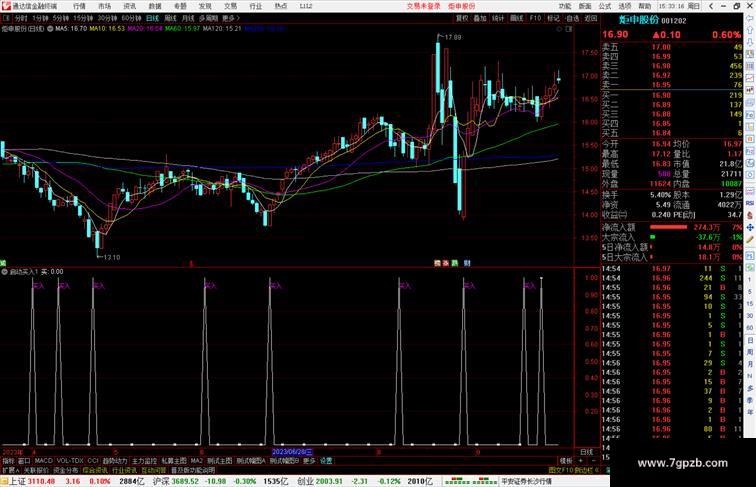Click the 指标 tab at bottom left
The height and width of the screenshot is (487, 756).
(x=8, y=461)
